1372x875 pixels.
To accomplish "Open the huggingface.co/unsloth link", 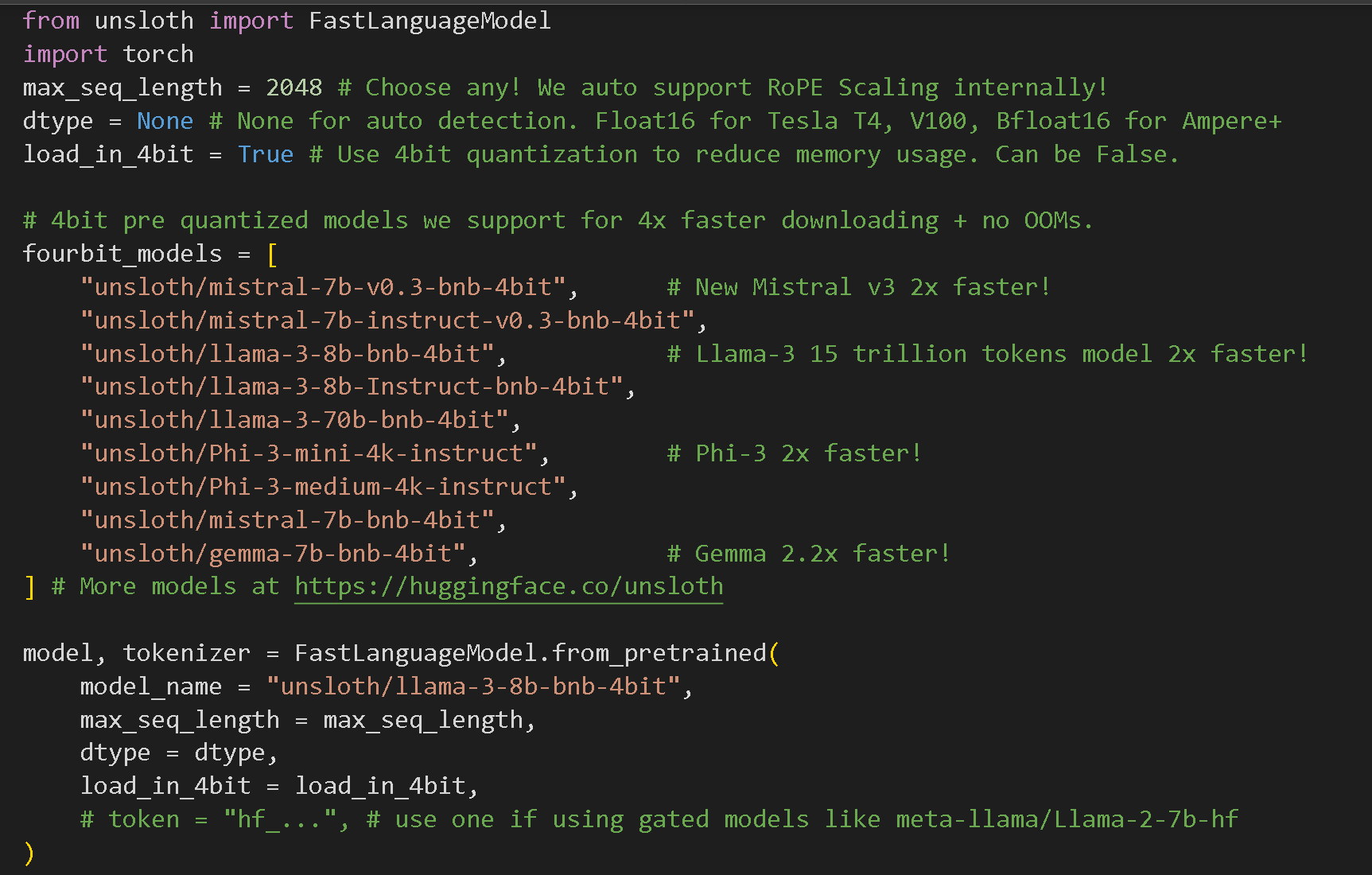I will (x=509, y=587).
